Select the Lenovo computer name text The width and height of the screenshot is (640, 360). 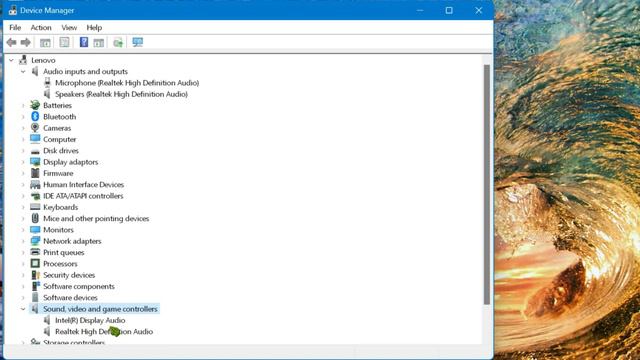[x=43, y=60]
